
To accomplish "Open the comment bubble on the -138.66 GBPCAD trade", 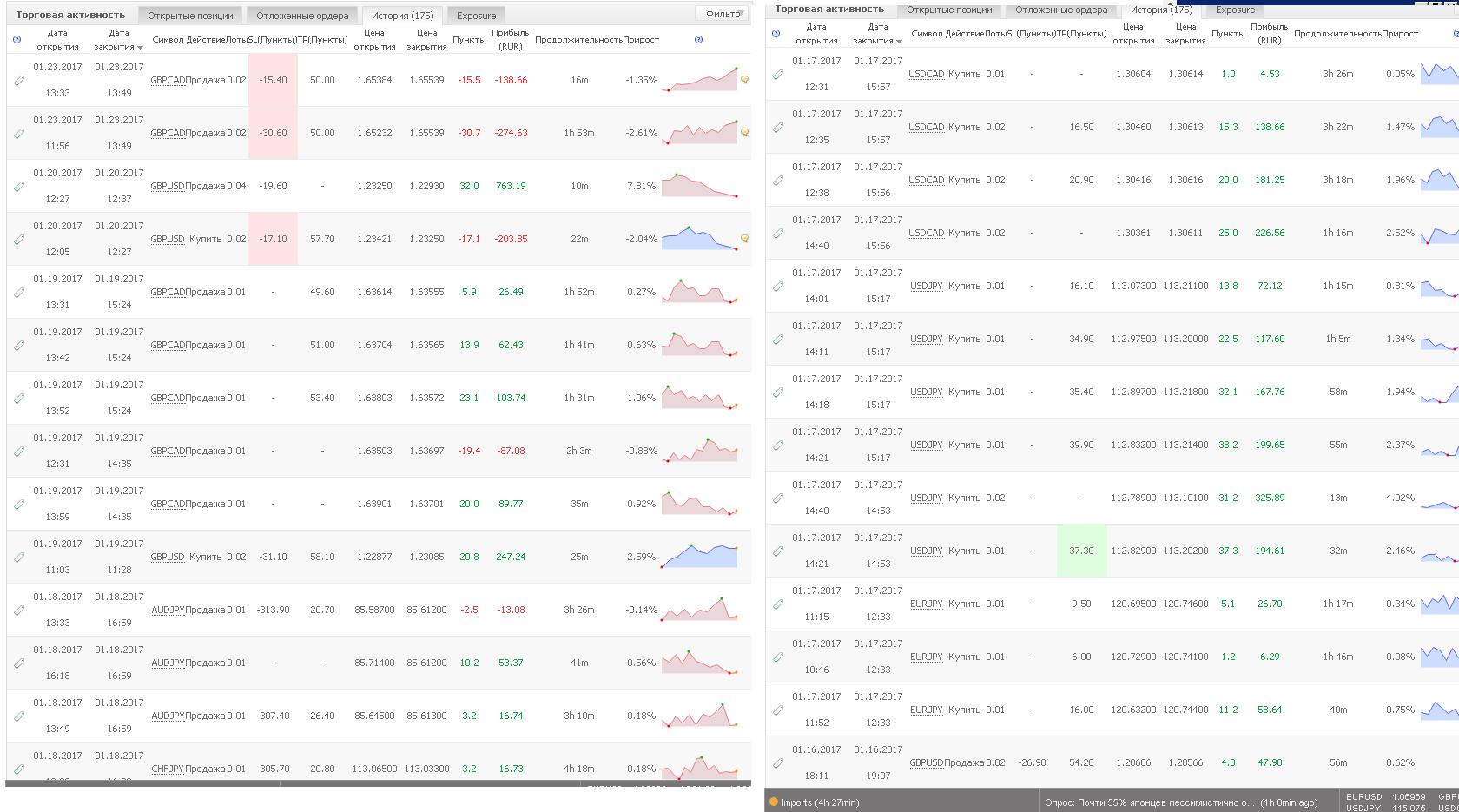I will (x=744, y=80).
